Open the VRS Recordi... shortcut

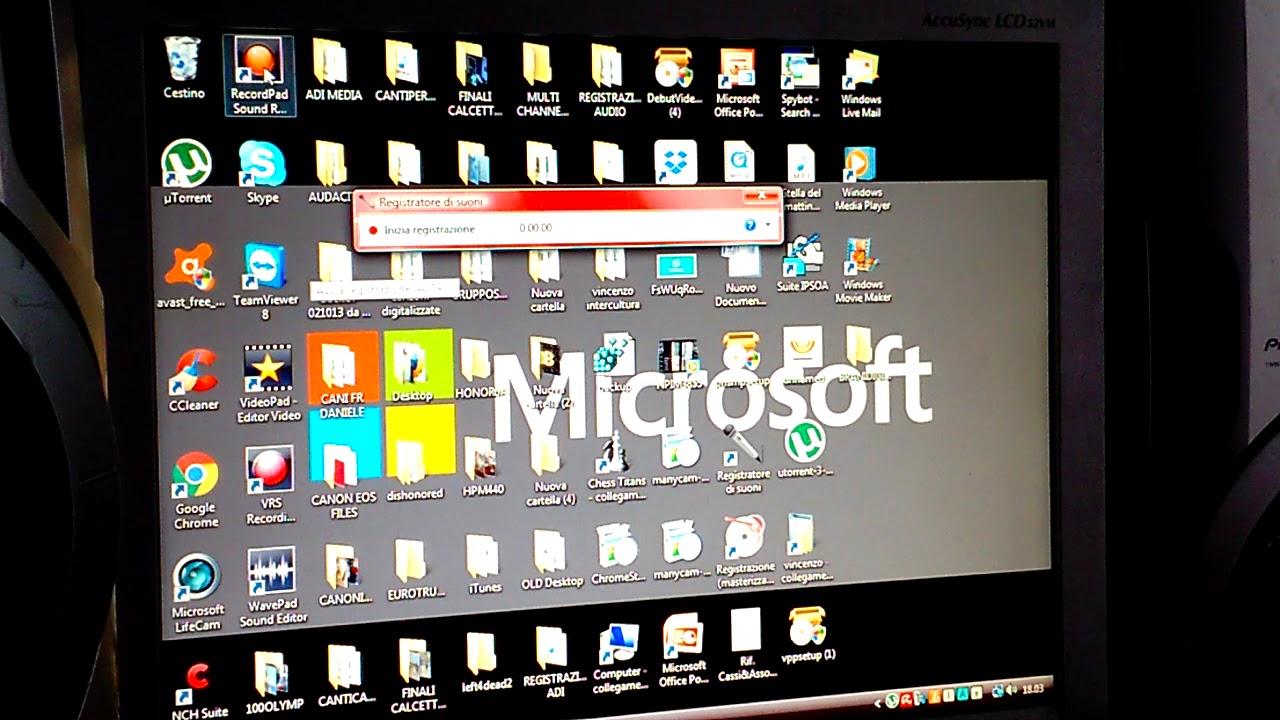(x=270, y=486)
